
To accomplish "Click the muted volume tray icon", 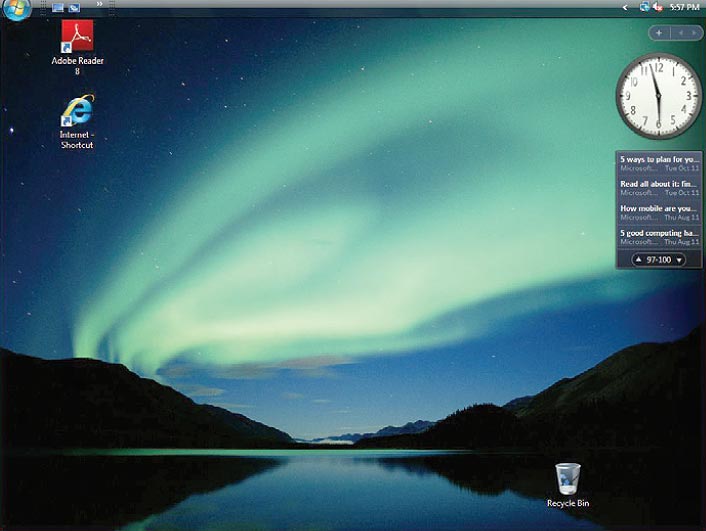I will pyautogui.click(x=658, y=7).
